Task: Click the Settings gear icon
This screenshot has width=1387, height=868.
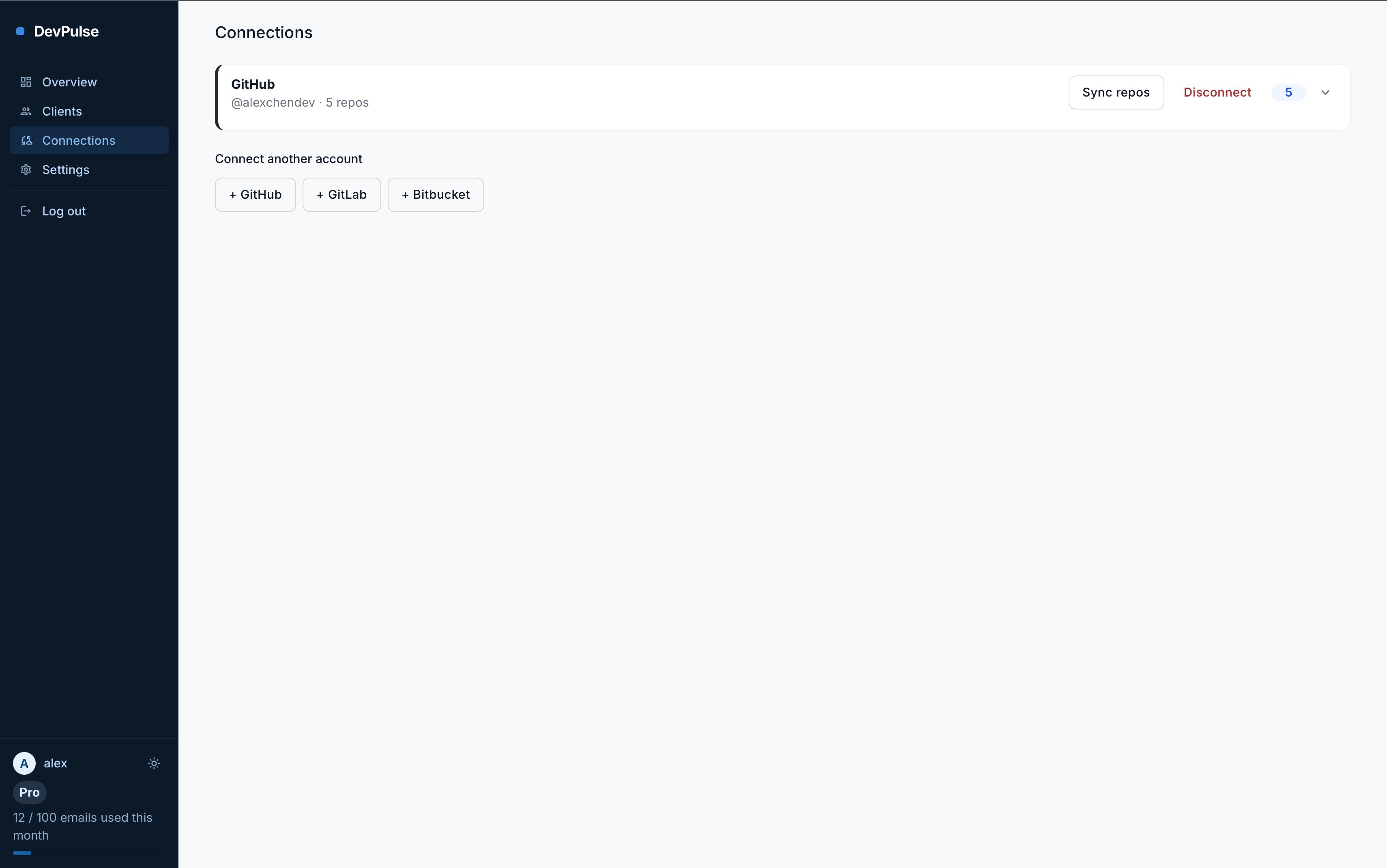Action: click(26, 170)
